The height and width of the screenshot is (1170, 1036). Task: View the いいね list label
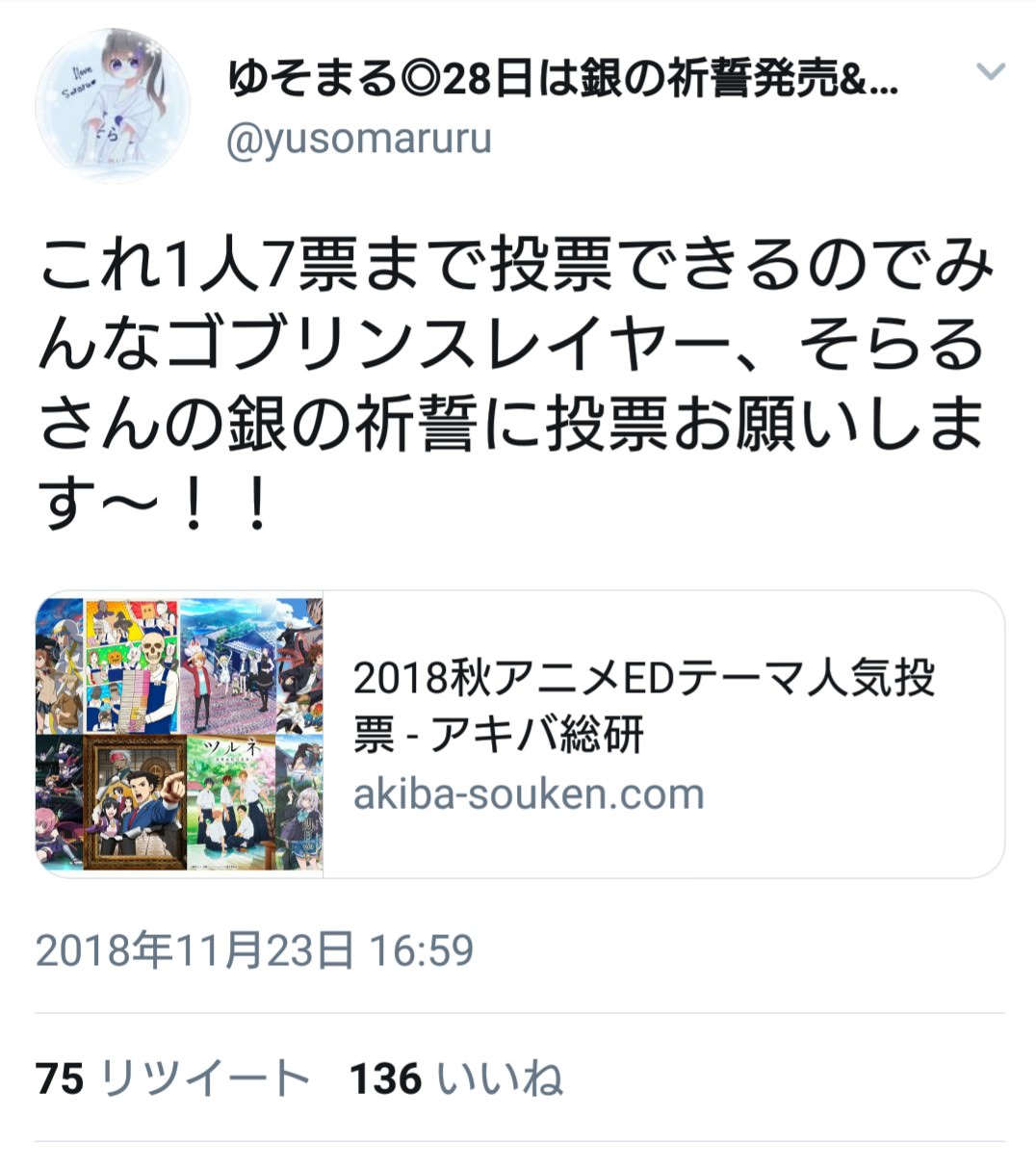pos(500,1079)
